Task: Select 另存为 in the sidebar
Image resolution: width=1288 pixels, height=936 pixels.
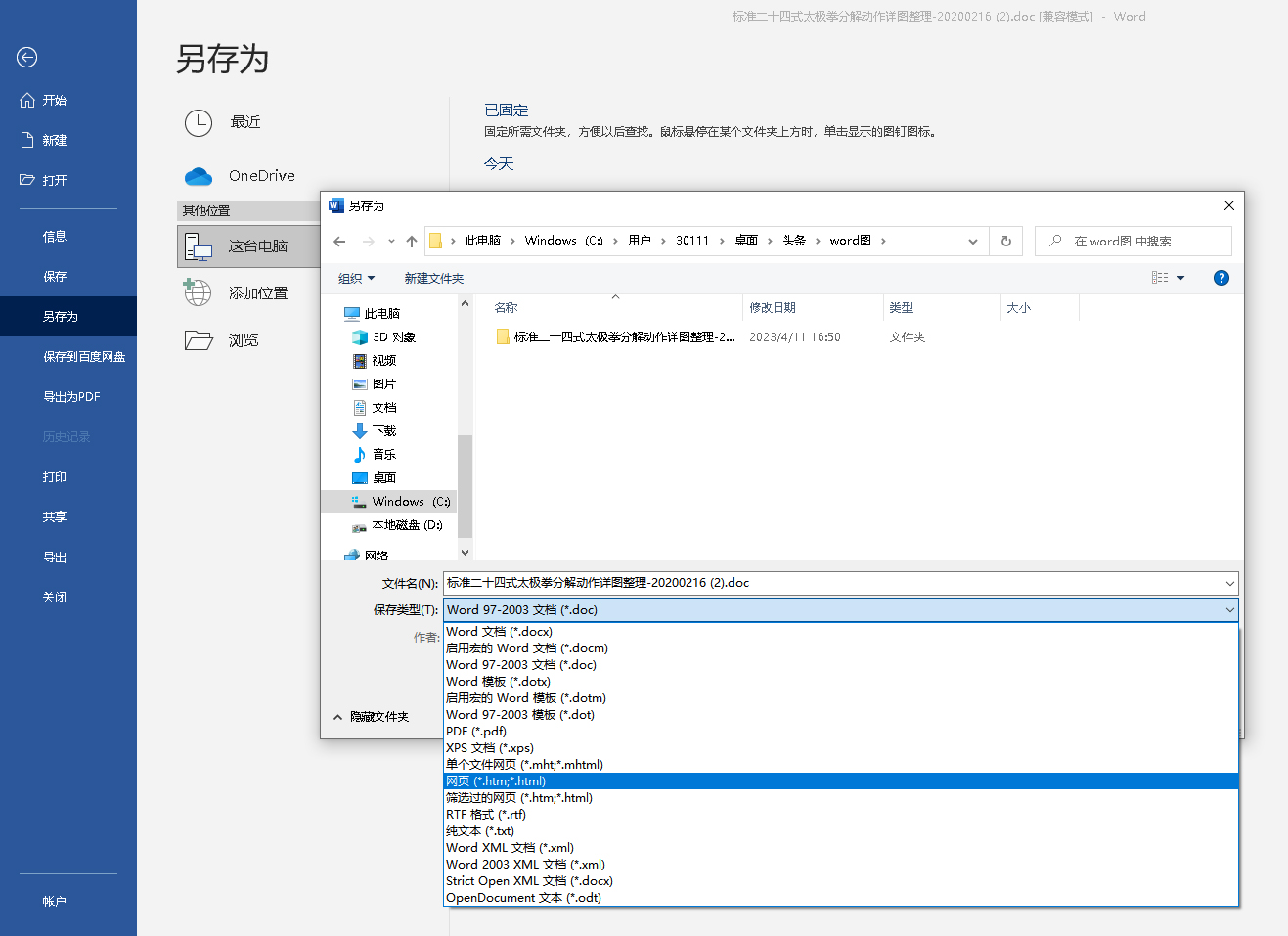Action: point(68,316)
